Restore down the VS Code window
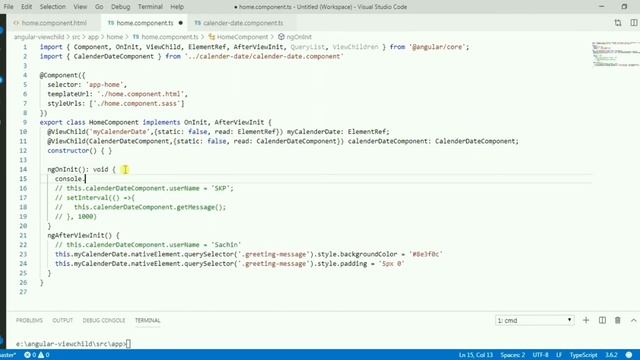 pyautogui.click(x=624, y=7)
